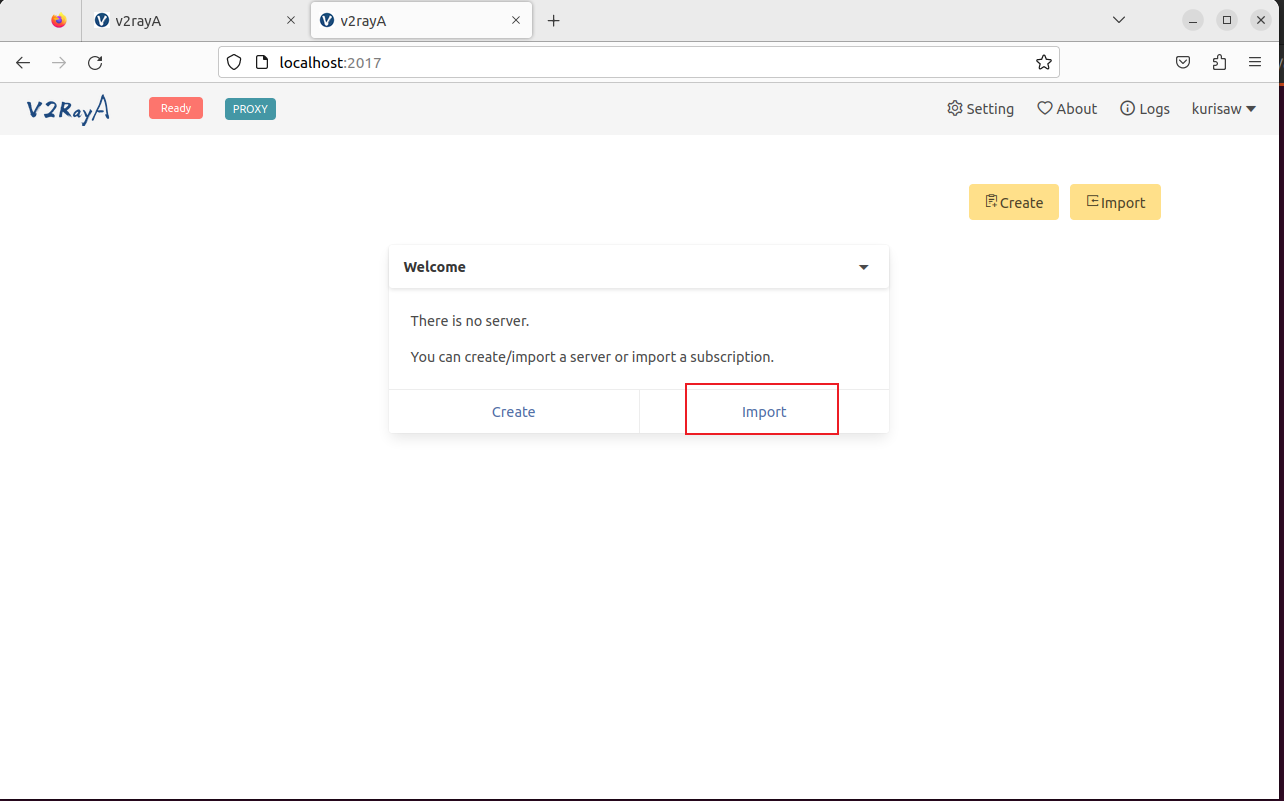This screenshot has width=1284, height=801.
Task: Click the site information page icon
Action: point(262,62)
